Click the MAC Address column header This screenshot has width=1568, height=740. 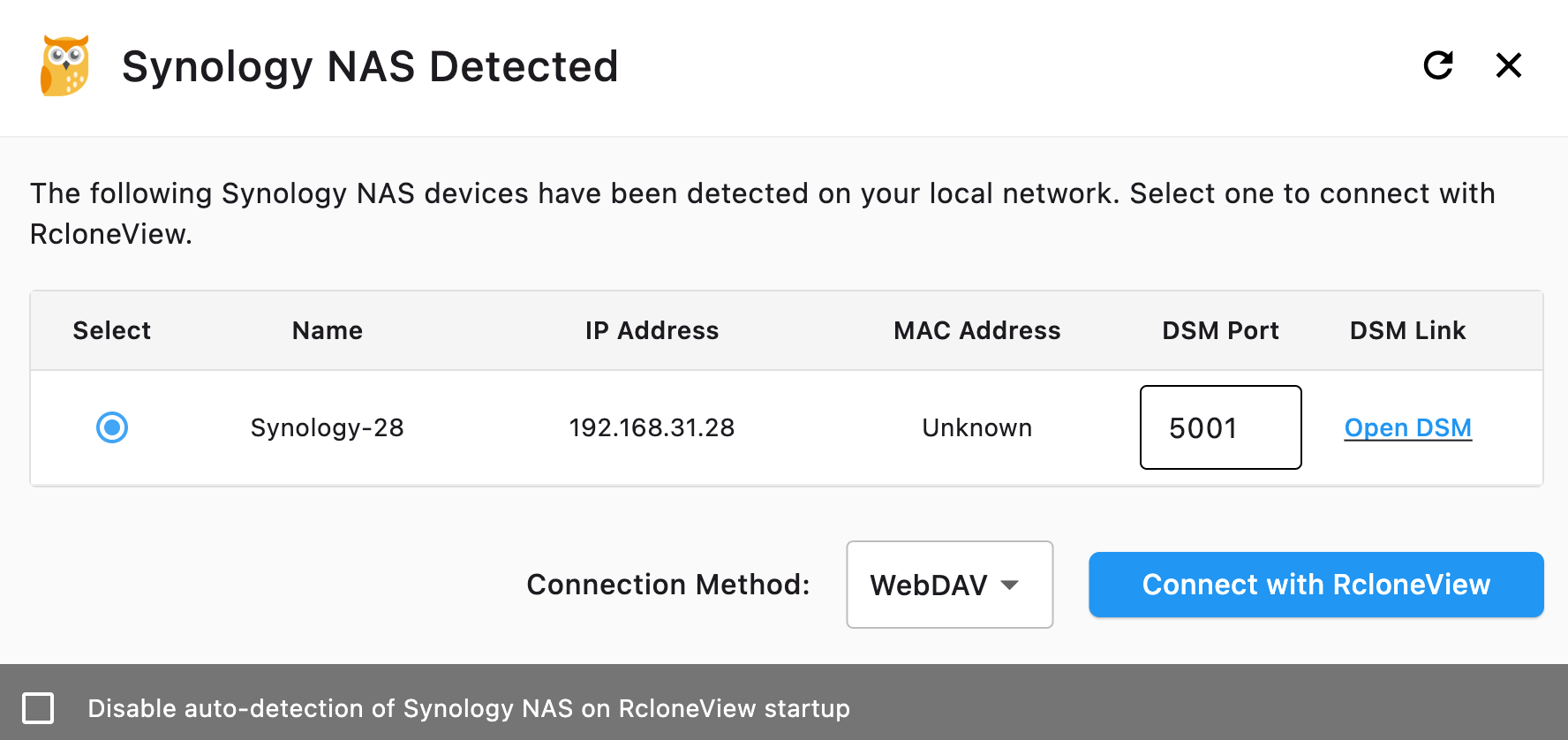[976, 330]
